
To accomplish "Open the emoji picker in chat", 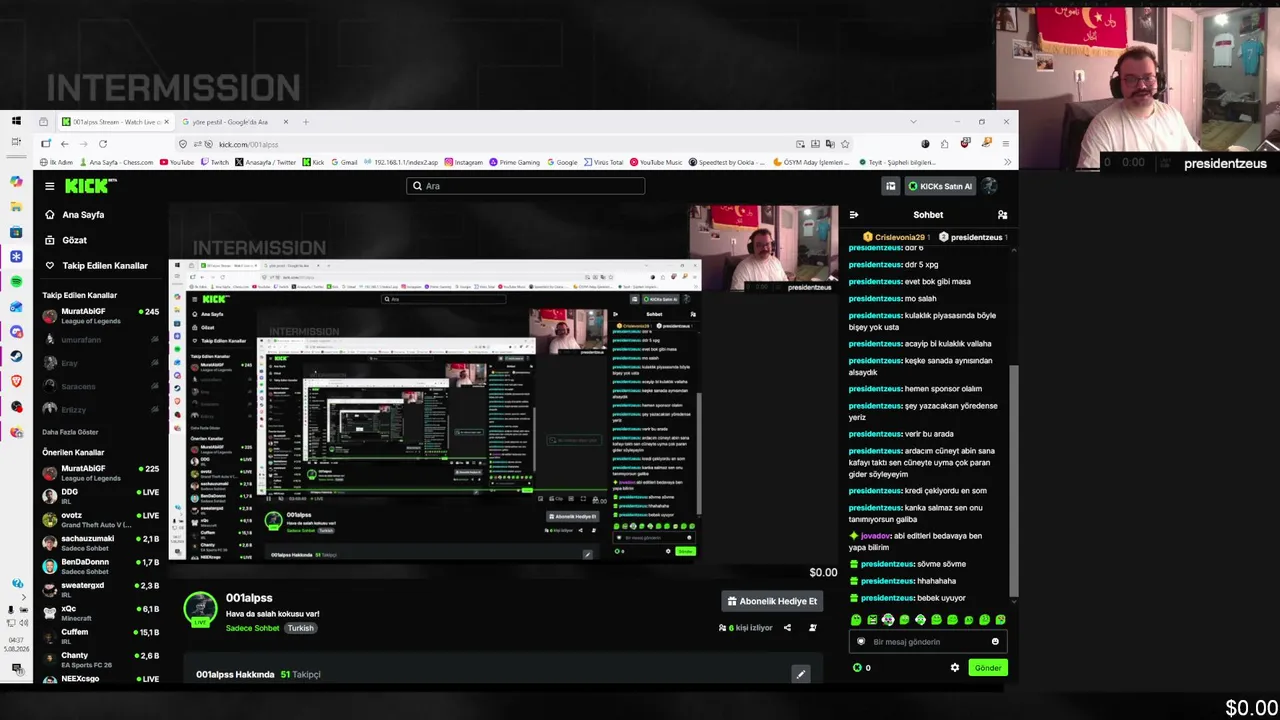I will click(995, 642).
